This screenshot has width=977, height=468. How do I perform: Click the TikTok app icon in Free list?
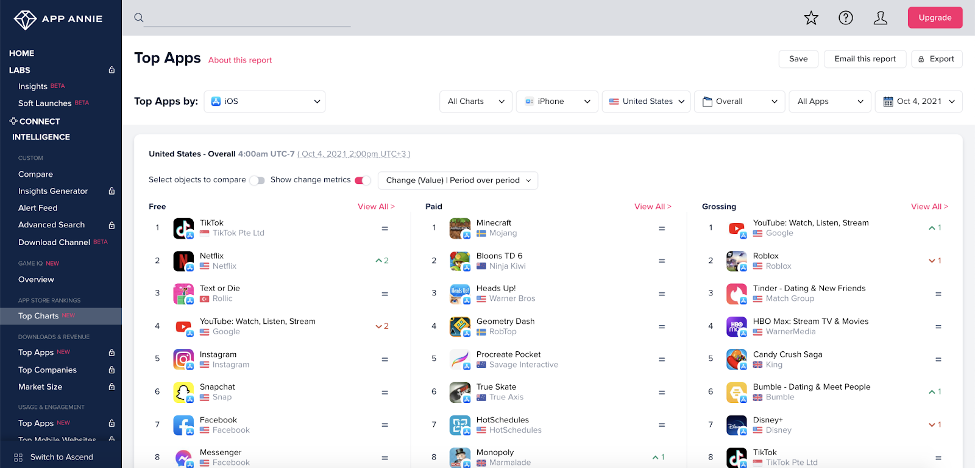(x=184, y=228)
